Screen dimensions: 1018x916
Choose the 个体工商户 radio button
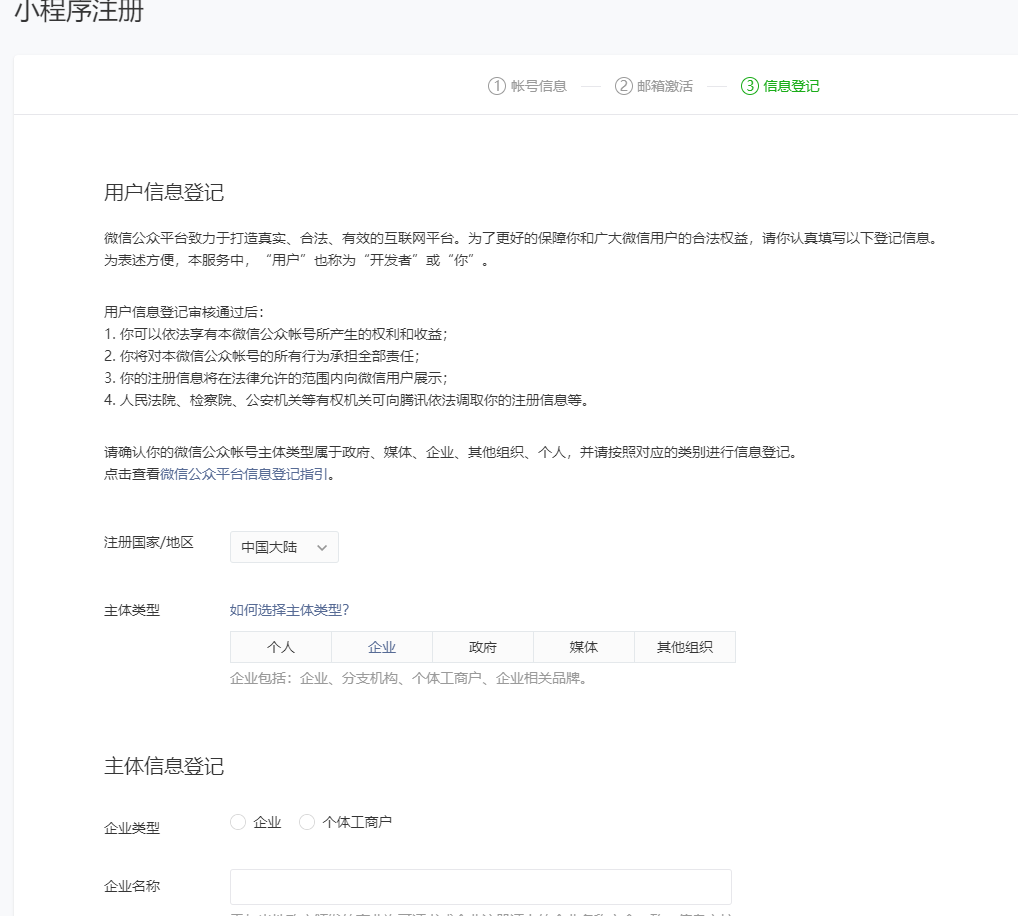(x=307, y=822)
